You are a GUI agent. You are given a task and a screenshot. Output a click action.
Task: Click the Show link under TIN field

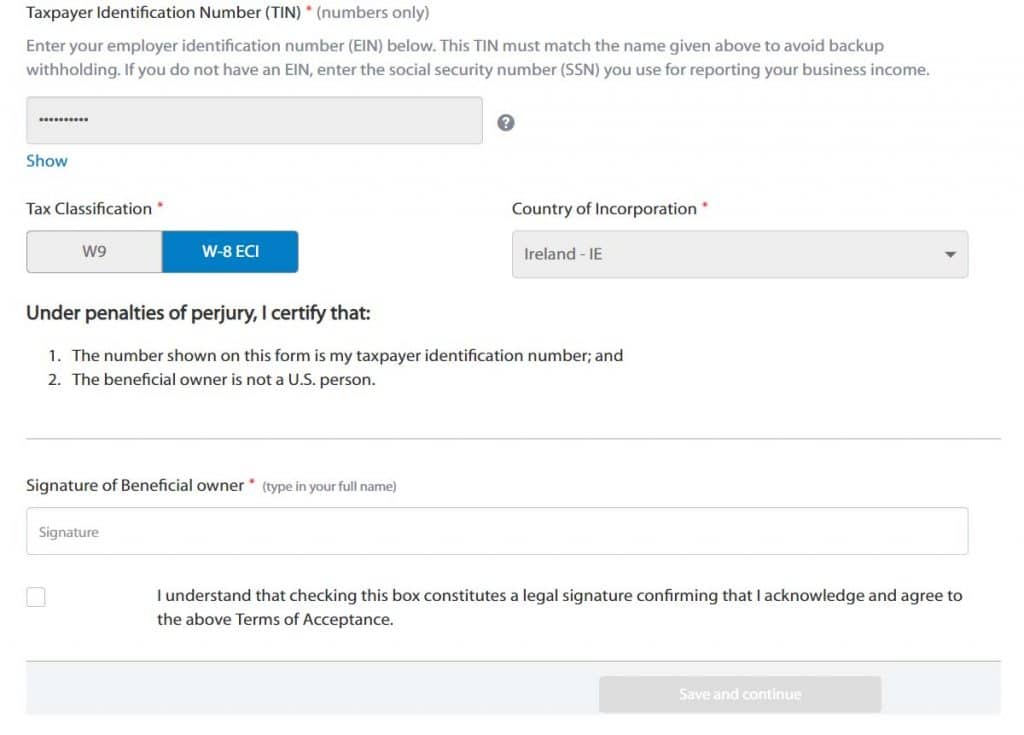[46, 161]
